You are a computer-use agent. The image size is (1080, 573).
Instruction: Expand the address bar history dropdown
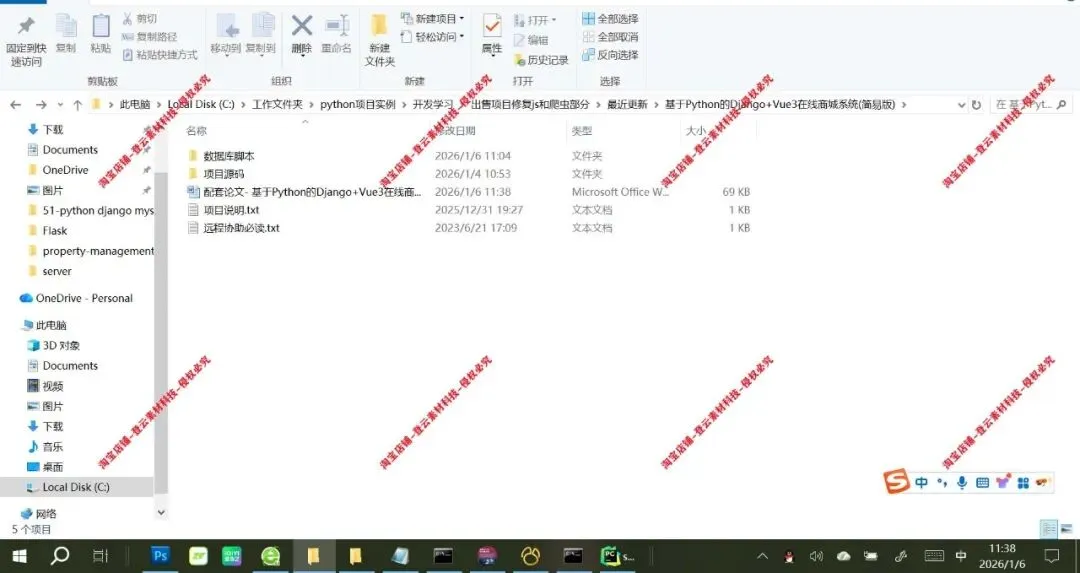(962, 105)
